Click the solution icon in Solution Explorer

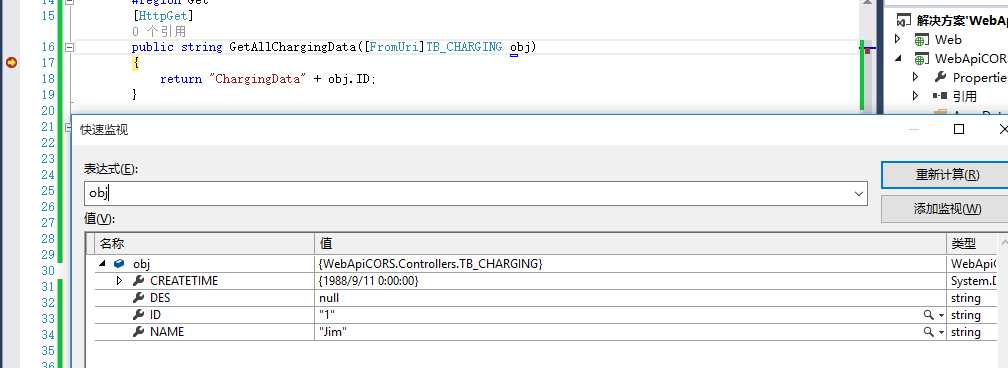coord(904,21)
